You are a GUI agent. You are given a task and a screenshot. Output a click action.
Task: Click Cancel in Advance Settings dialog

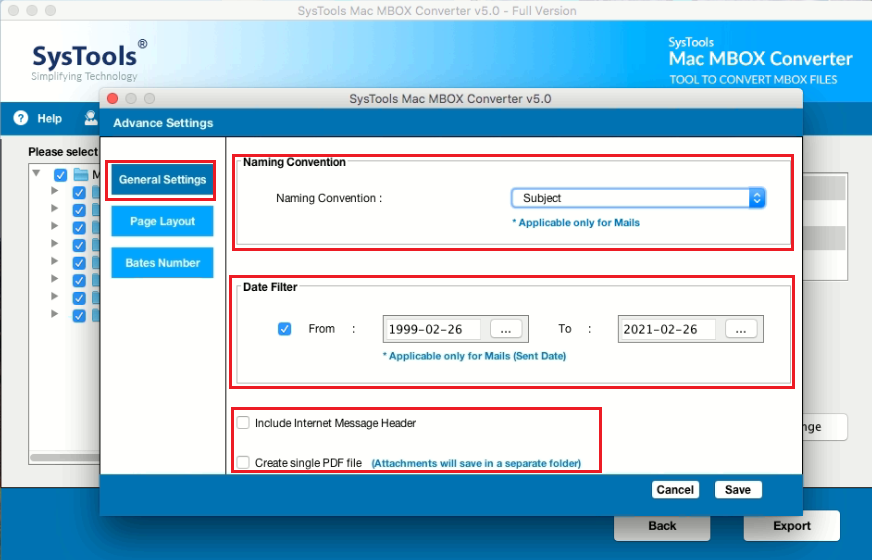[x=675, y=489]
